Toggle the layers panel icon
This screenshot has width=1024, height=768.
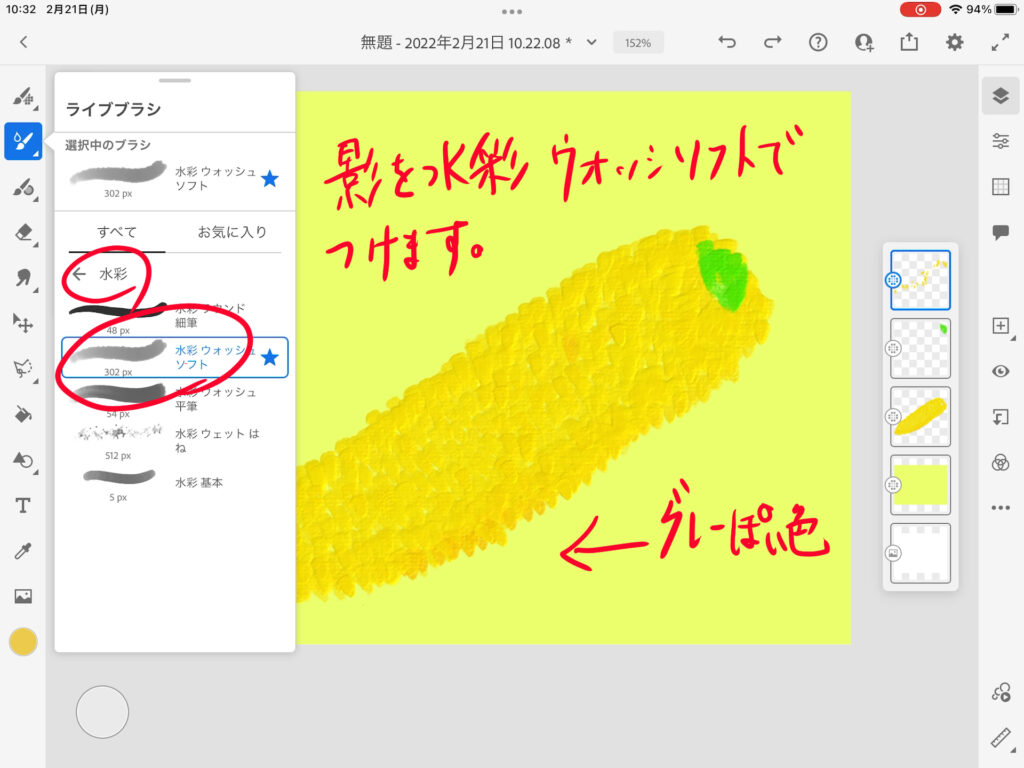(1000, 95)
